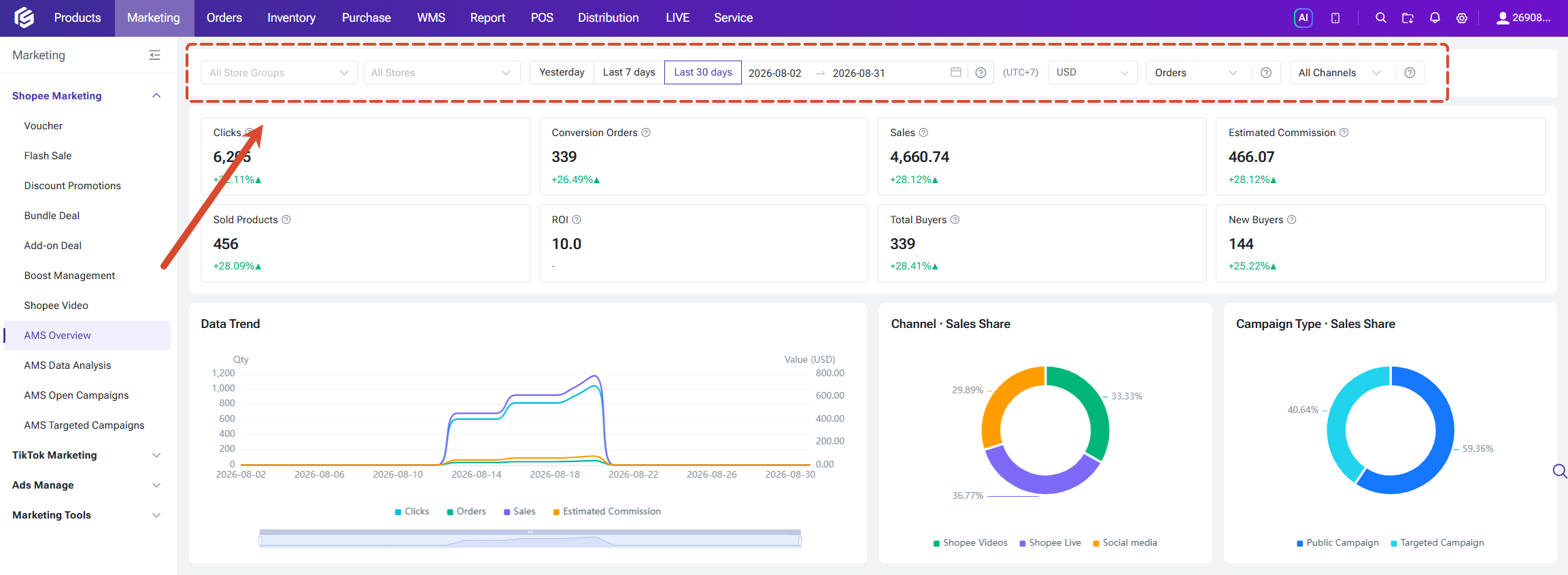Click the help icon beside All Channels

pyautogui.click(x=1410, y=73)
